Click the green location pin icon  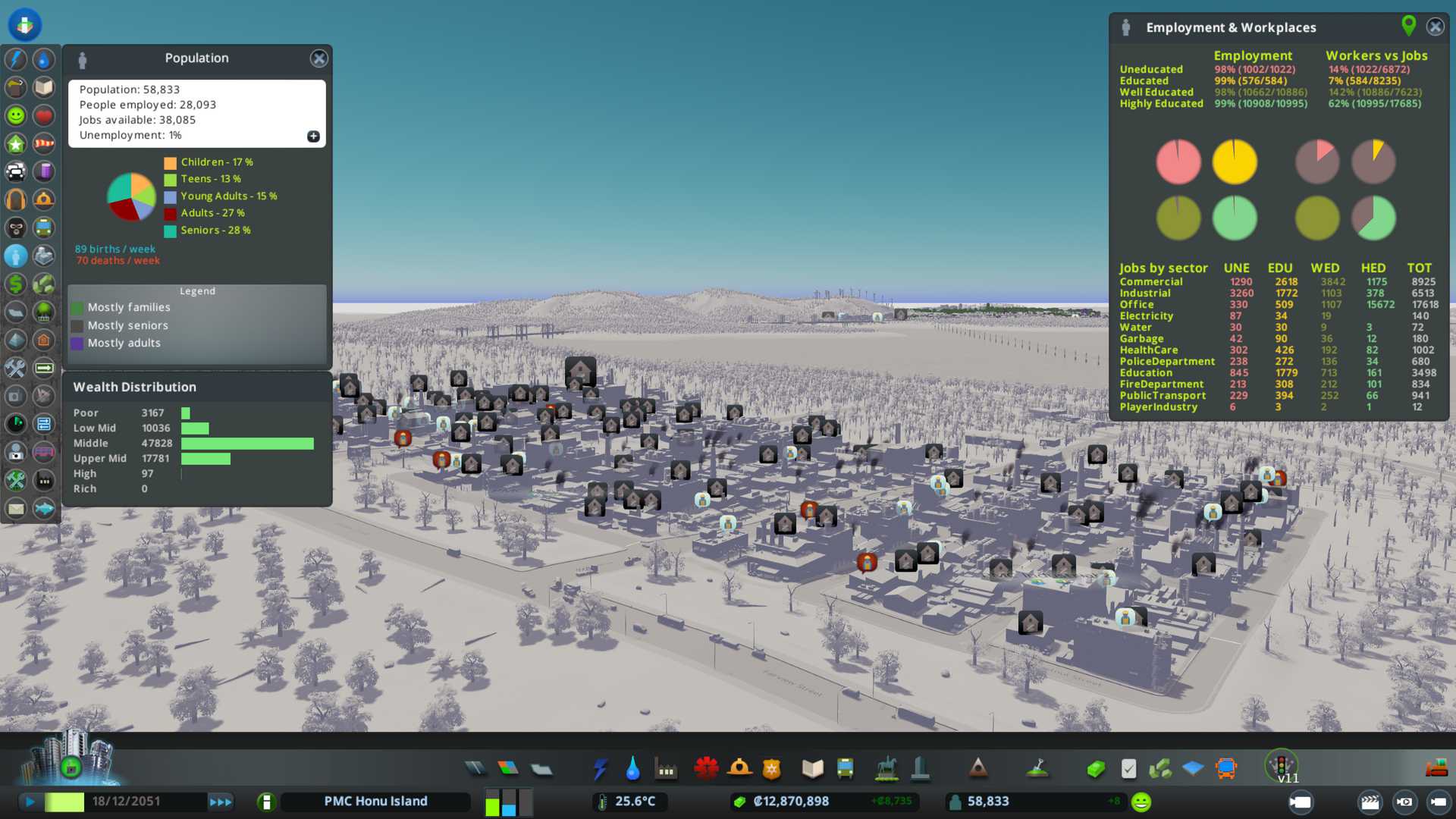[1408, 26]
